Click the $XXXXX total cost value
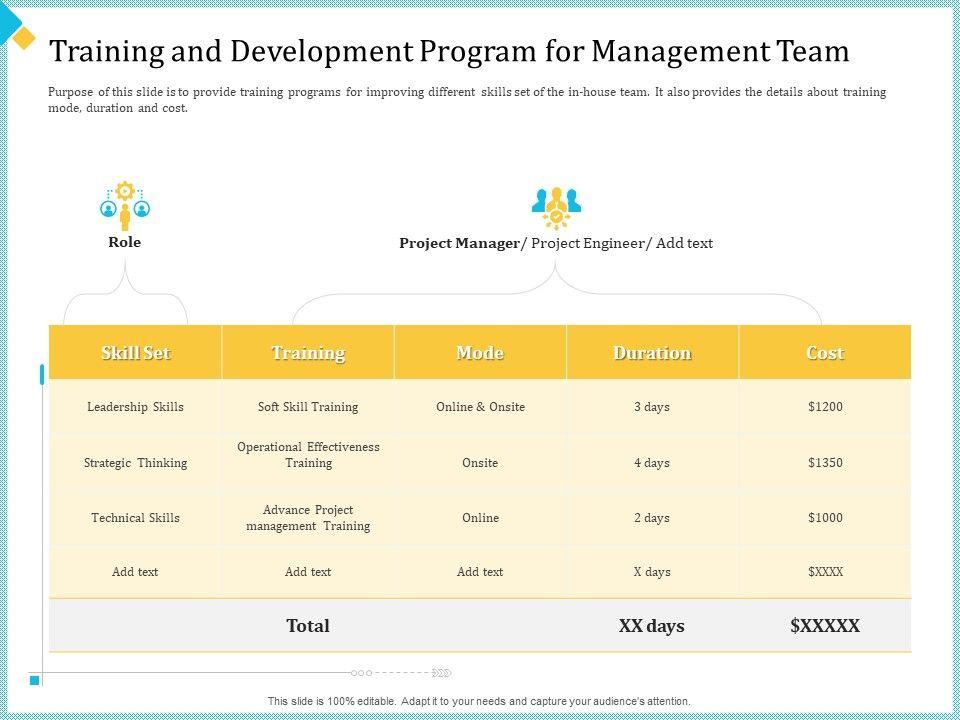The image size is (960, 720). point(825,626)
